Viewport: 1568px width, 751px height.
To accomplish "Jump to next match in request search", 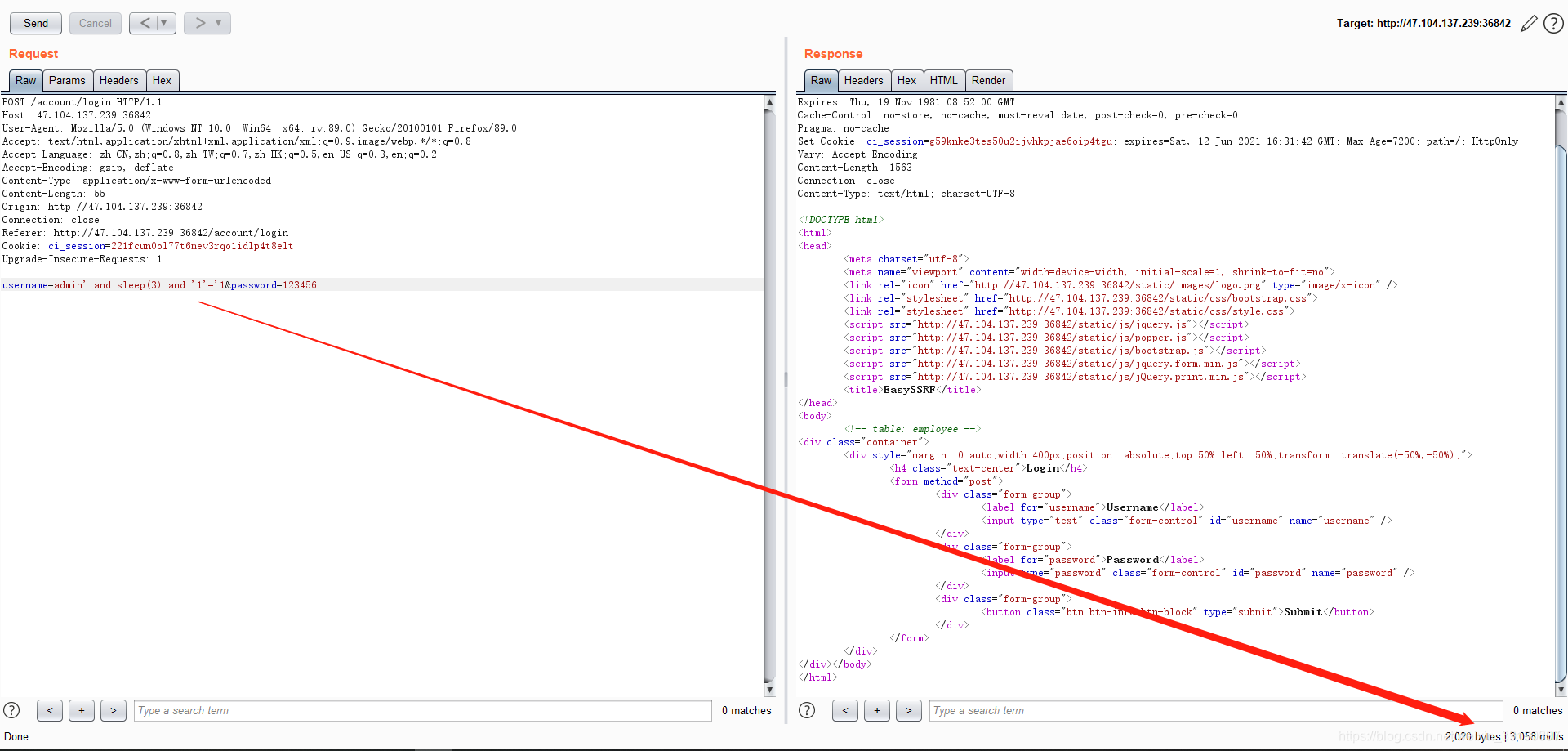I will coord(114,710).
